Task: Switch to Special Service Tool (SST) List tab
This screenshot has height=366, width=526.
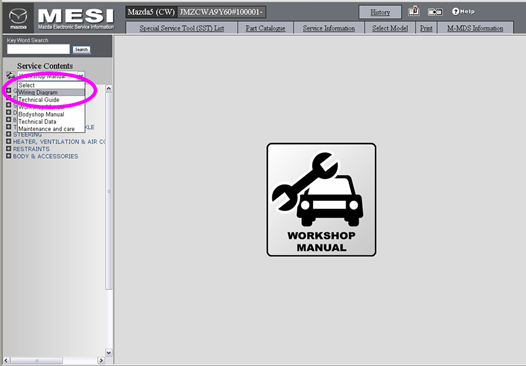Action: [x=181, y=28]
